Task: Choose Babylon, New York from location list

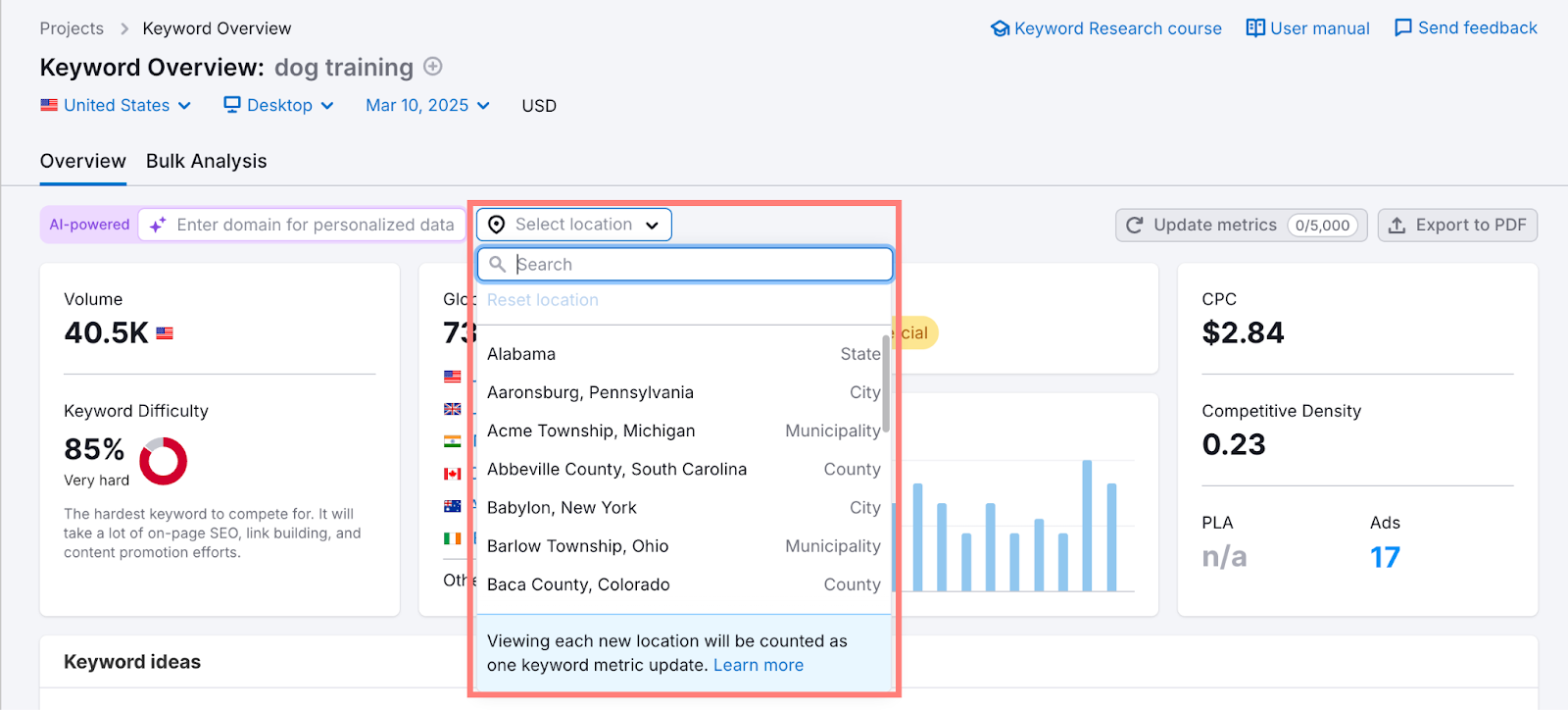Action: (x=562, y=508)
